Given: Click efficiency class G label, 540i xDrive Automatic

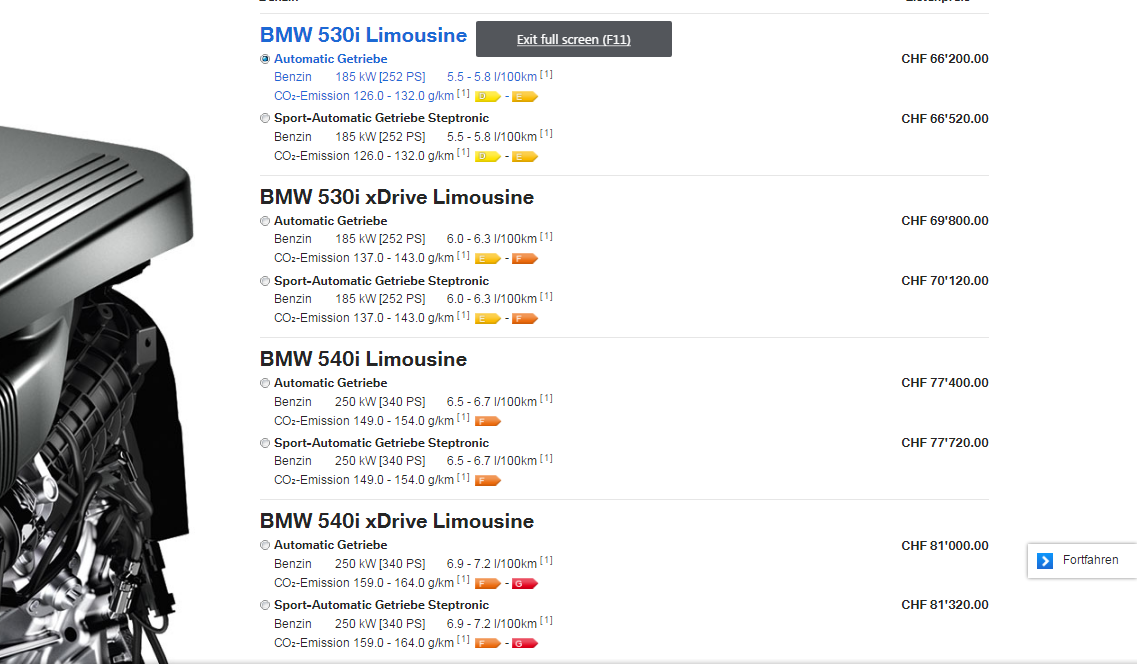Looking at the screenshot, I should pyautogui.click(x=525, y=584).
